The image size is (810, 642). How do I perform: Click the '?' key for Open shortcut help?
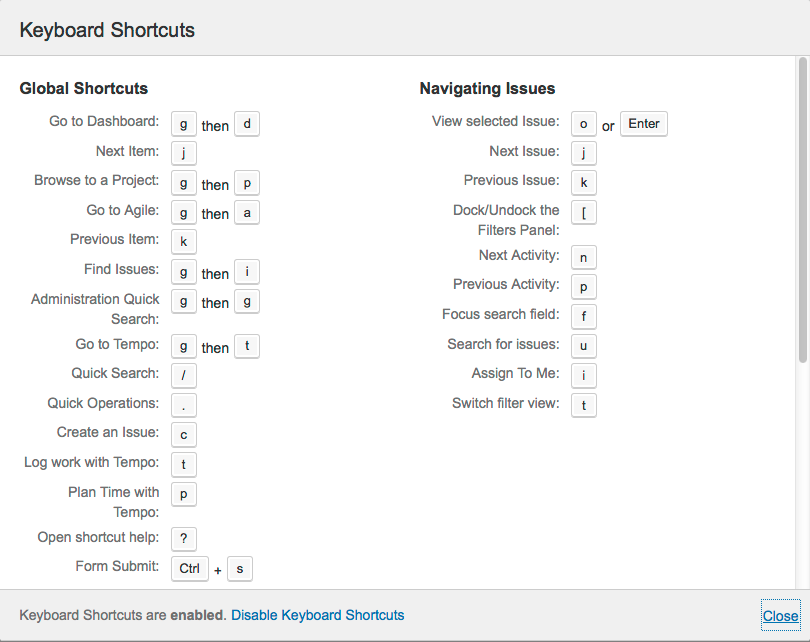(184, 539)
